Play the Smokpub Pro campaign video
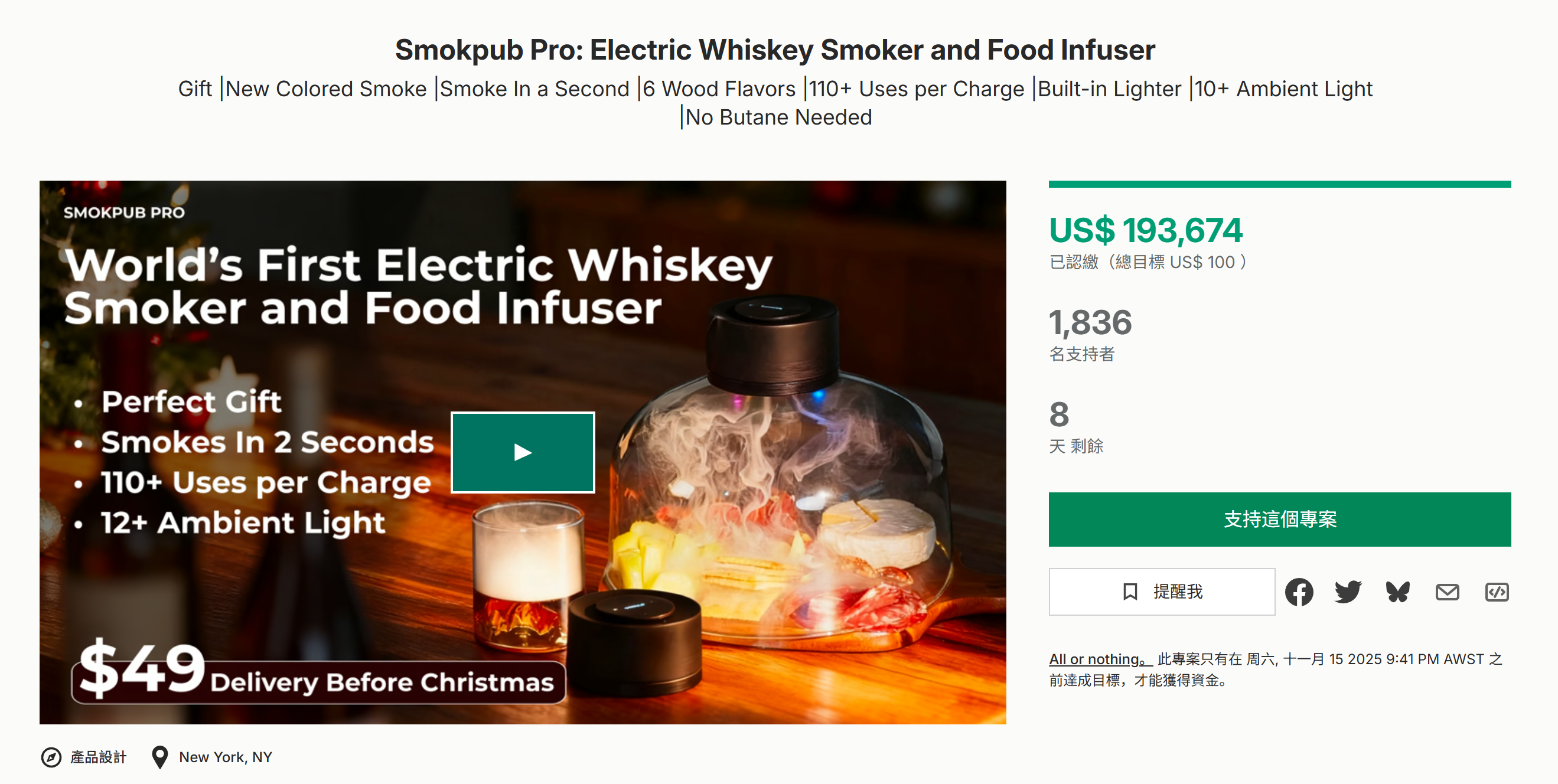 point(523,452)
